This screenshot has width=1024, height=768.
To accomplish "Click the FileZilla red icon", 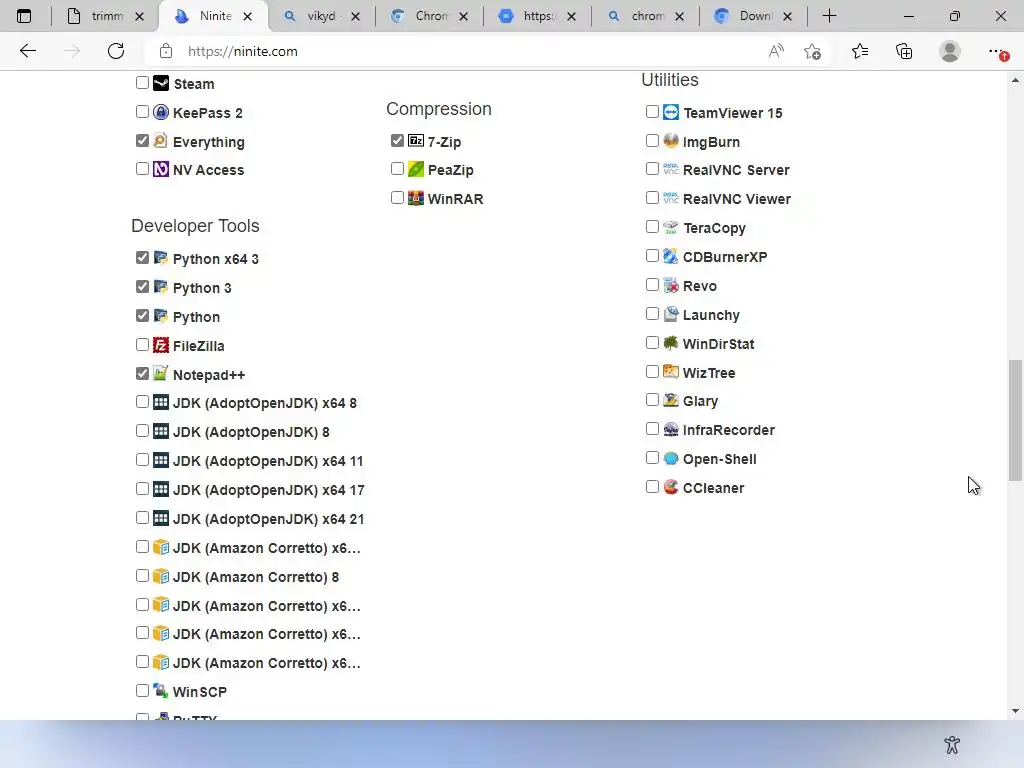I will 161,345.
